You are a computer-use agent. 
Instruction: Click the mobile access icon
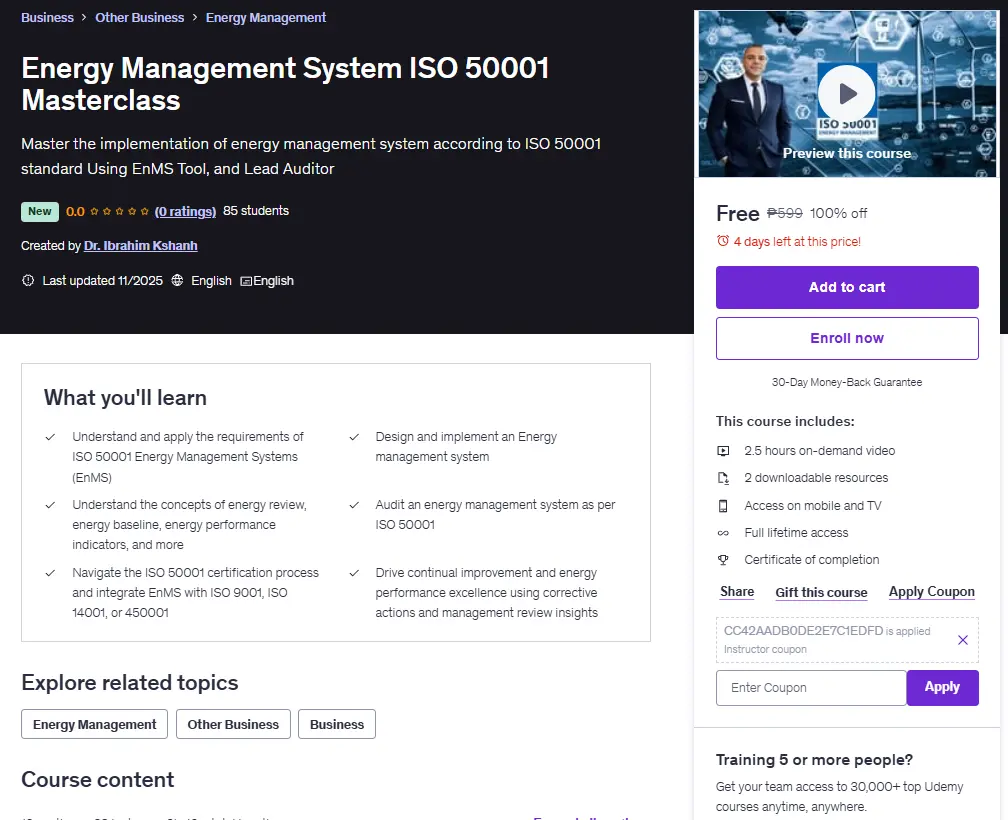tap(723, 506)
